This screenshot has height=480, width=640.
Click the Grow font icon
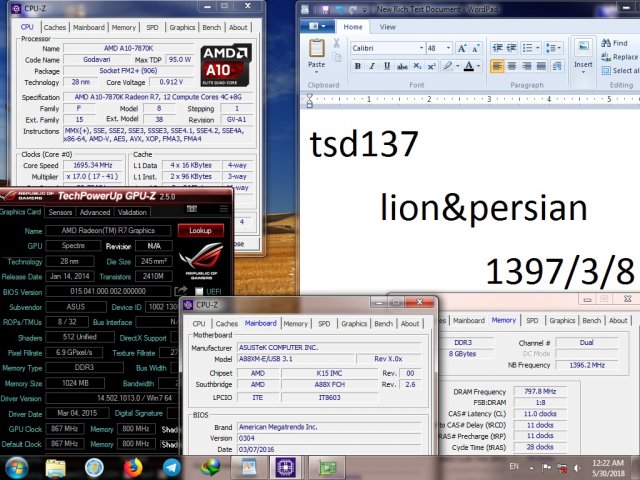point(462,48)
